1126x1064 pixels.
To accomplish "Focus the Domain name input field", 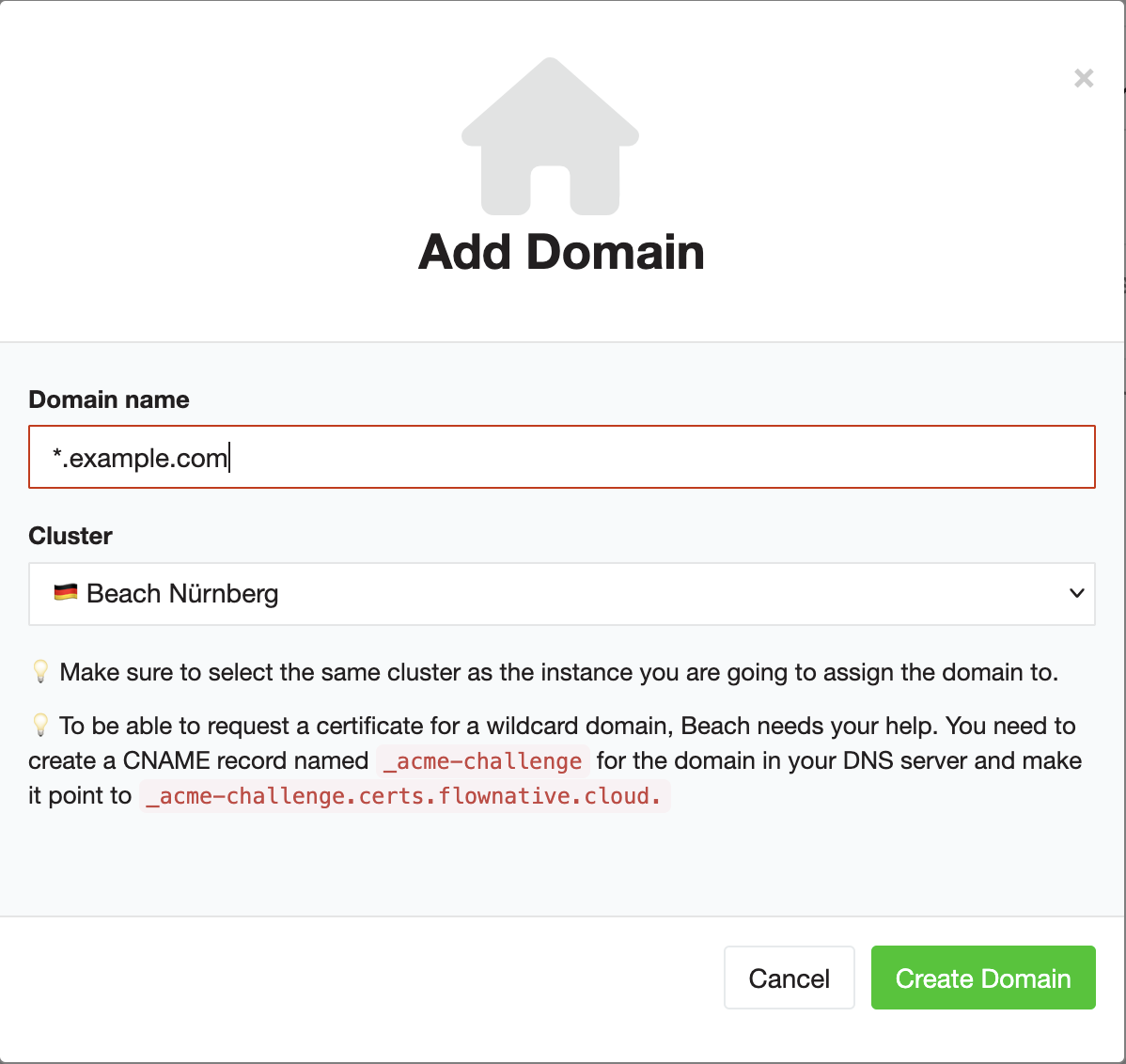I will pyautogui.click(x=658, y=458).
